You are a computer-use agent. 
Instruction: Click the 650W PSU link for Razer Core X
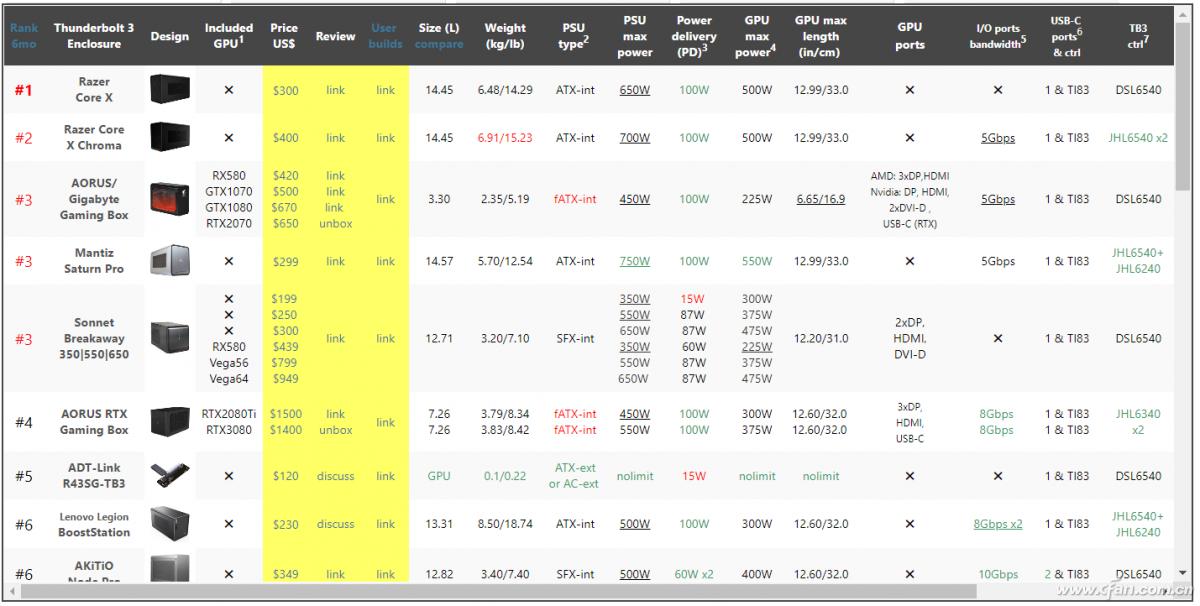pos(634,90)
